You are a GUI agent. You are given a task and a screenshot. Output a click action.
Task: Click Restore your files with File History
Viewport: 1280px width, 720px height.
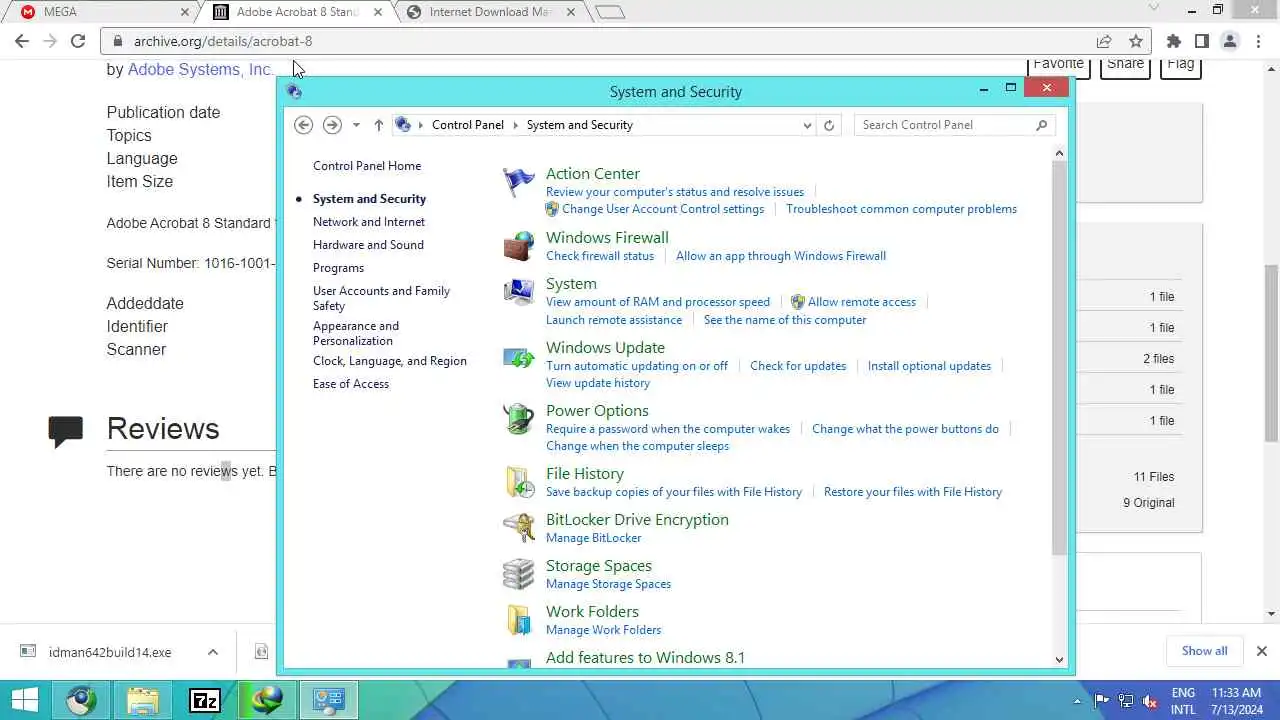coord(913,492)
